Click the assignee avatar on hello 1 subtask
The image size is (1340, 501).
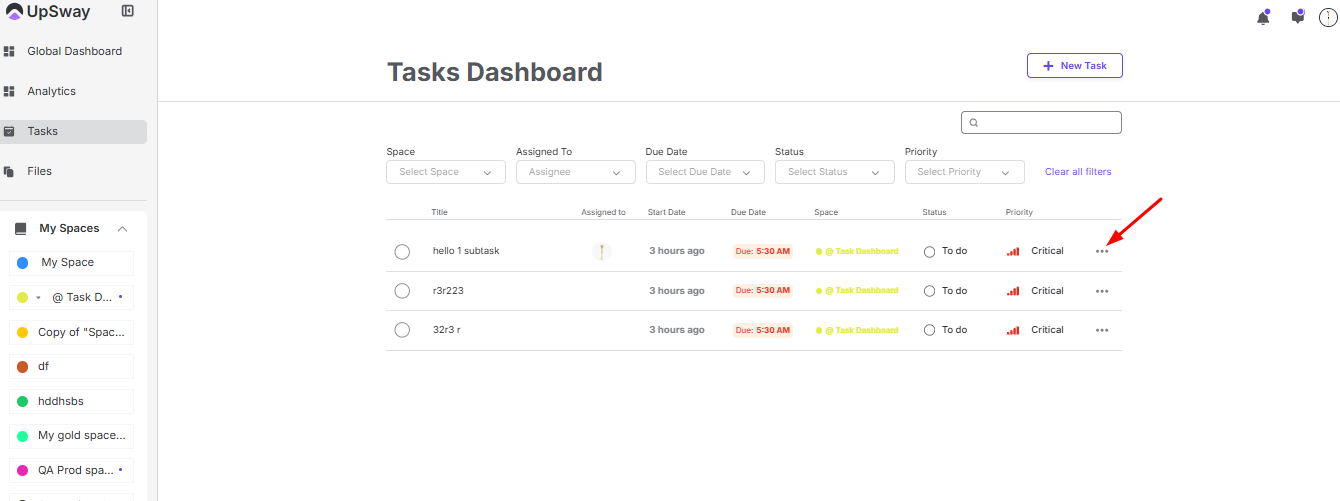[601, 251]
